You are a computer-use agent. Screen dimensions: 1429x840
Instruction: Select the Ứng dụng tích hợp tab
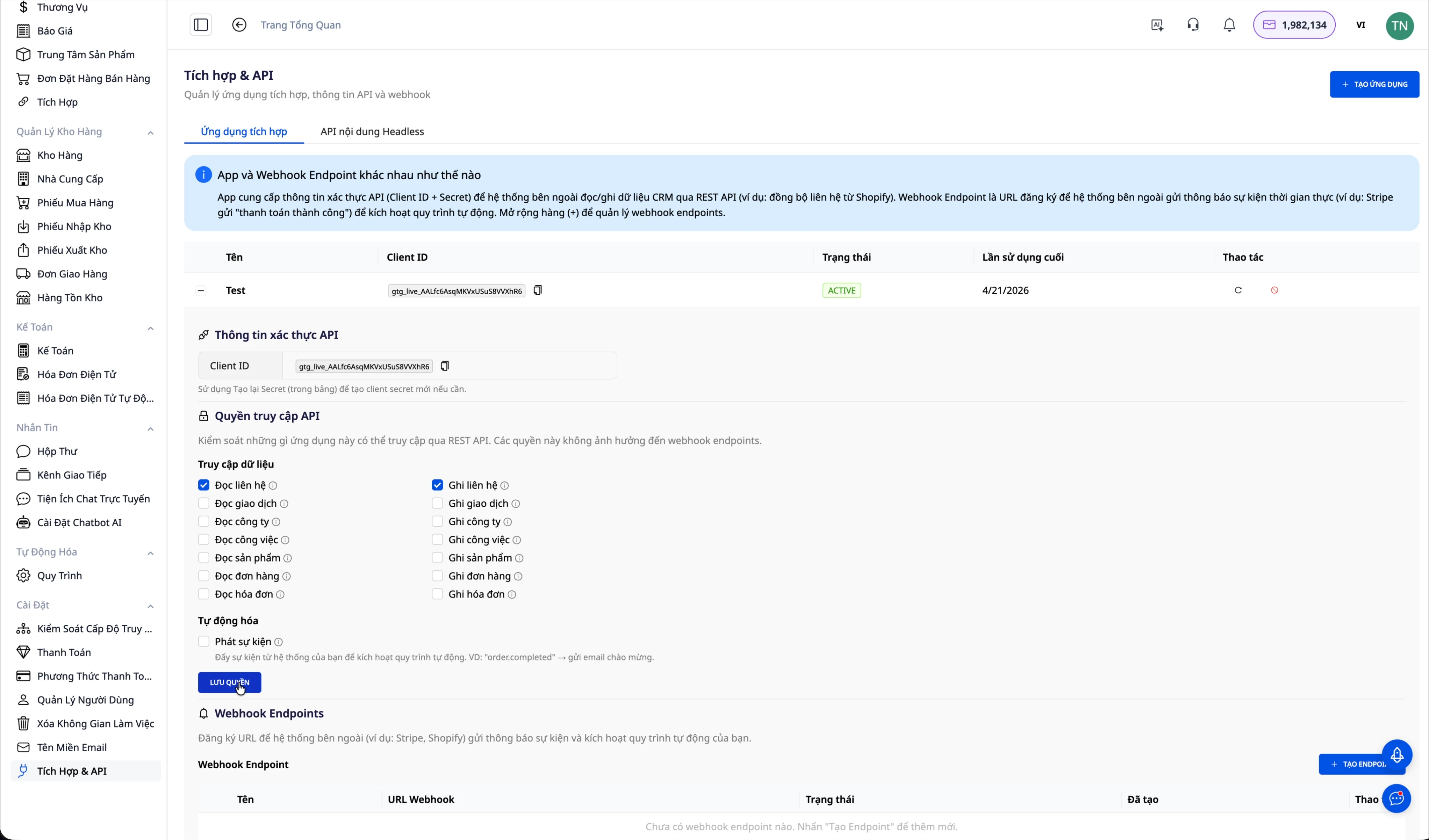pos(243,131)
